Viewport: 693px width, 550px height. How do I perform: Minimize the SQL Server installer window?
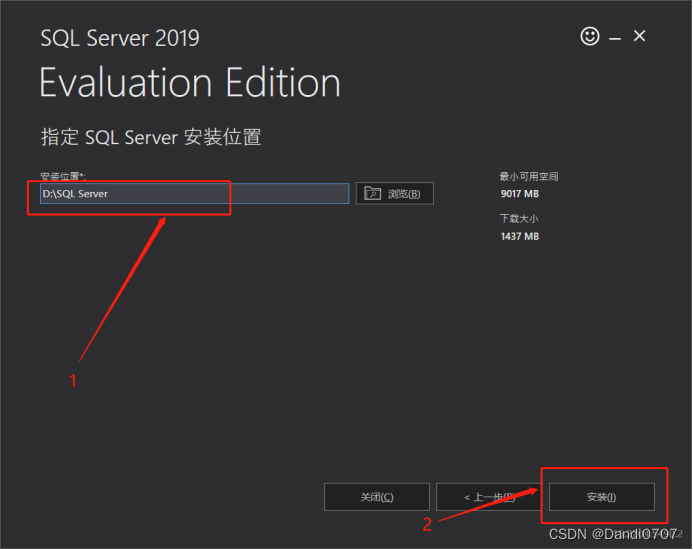615,39
